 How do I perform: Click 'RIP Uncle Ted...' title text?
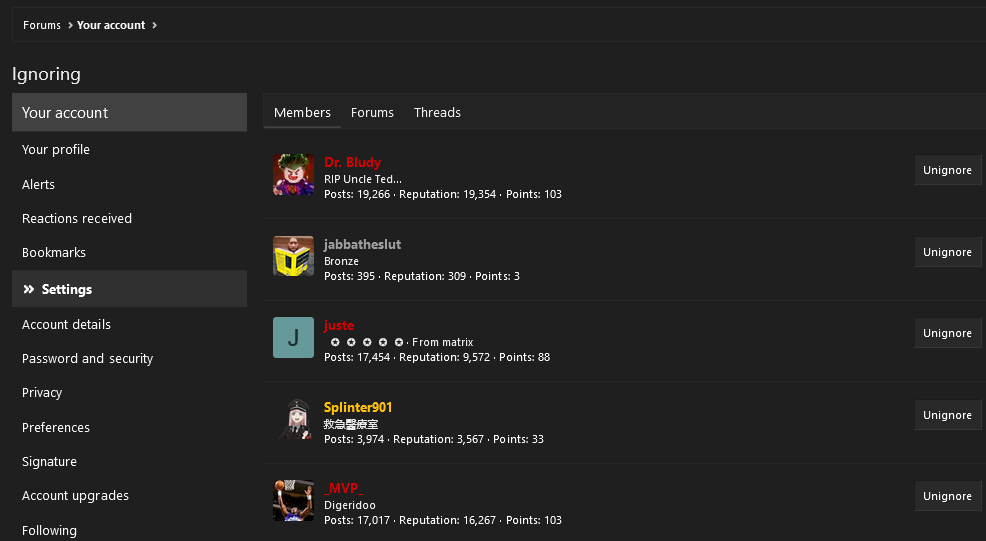[x=363, y=179]
